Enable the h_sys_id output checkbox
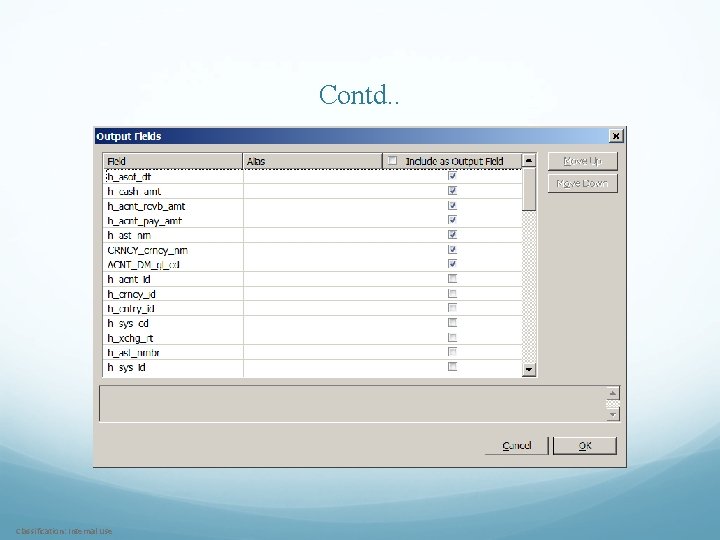Image resolution: width=720 pixels, height=540 pixels. (452, 367)
